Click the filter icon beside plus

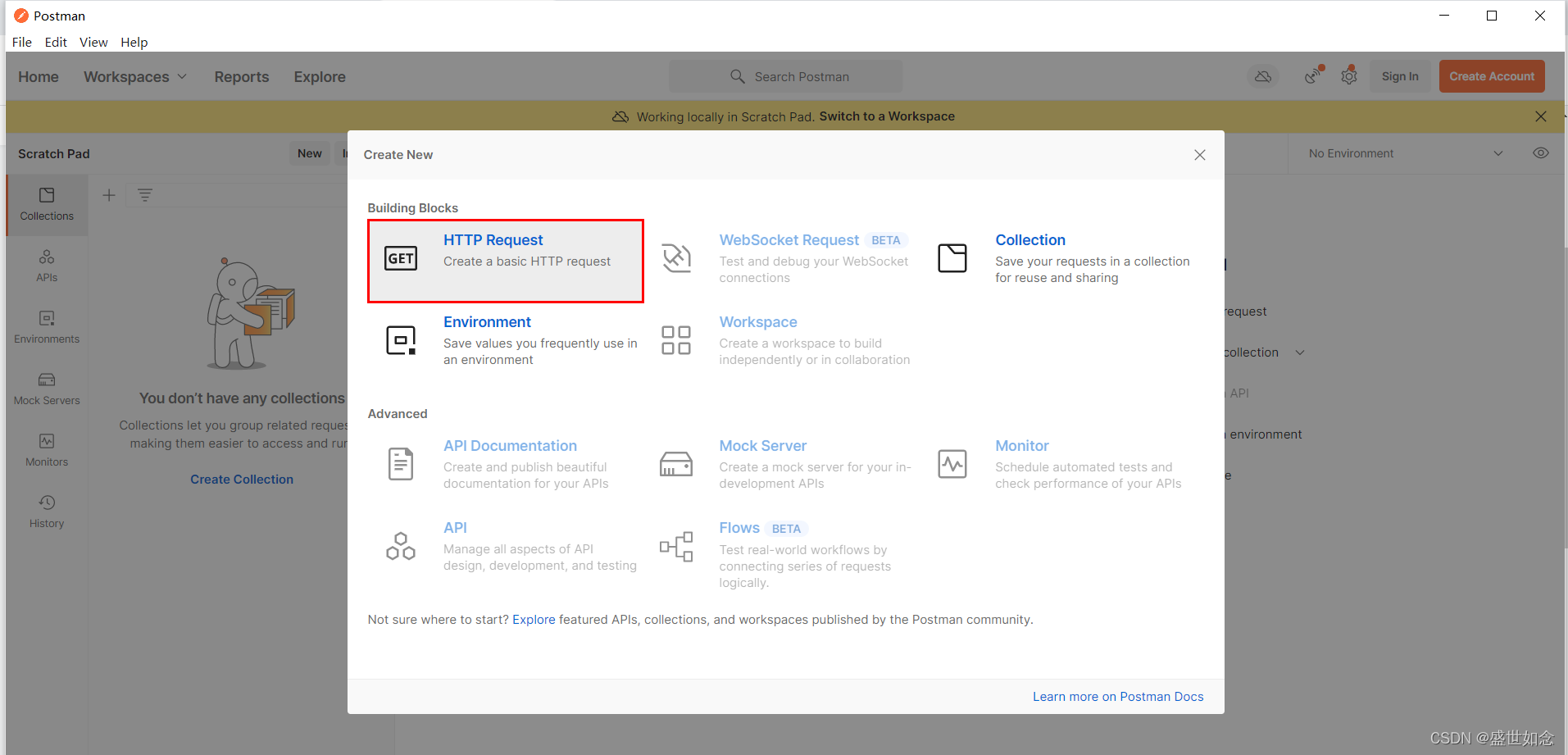pos(145,195)
